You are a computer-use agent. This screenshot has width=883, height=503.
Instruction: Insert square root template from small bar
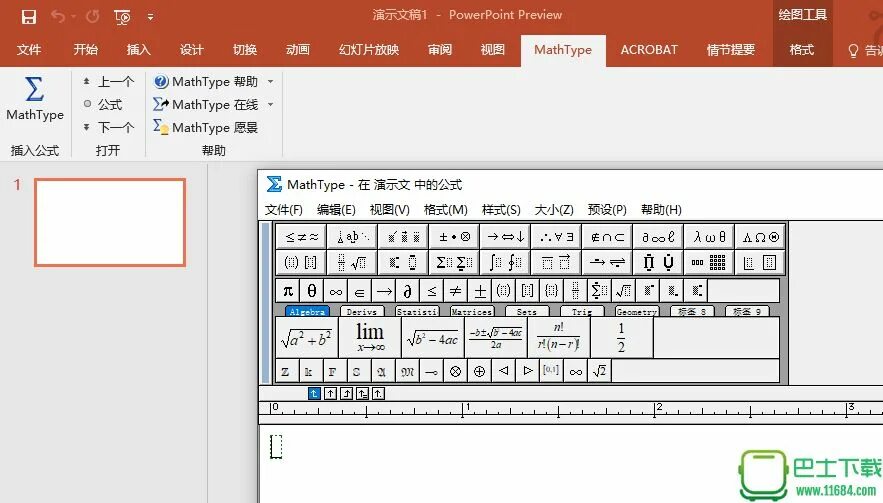623,291
